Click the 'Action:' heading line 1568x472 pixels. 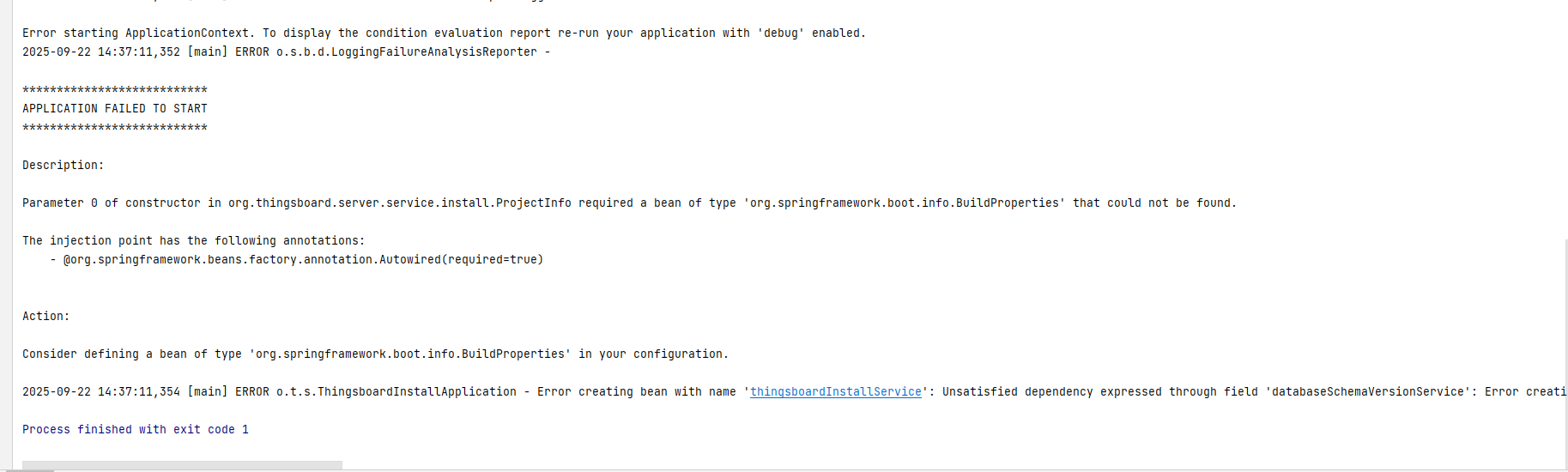[x=46, y=317]
